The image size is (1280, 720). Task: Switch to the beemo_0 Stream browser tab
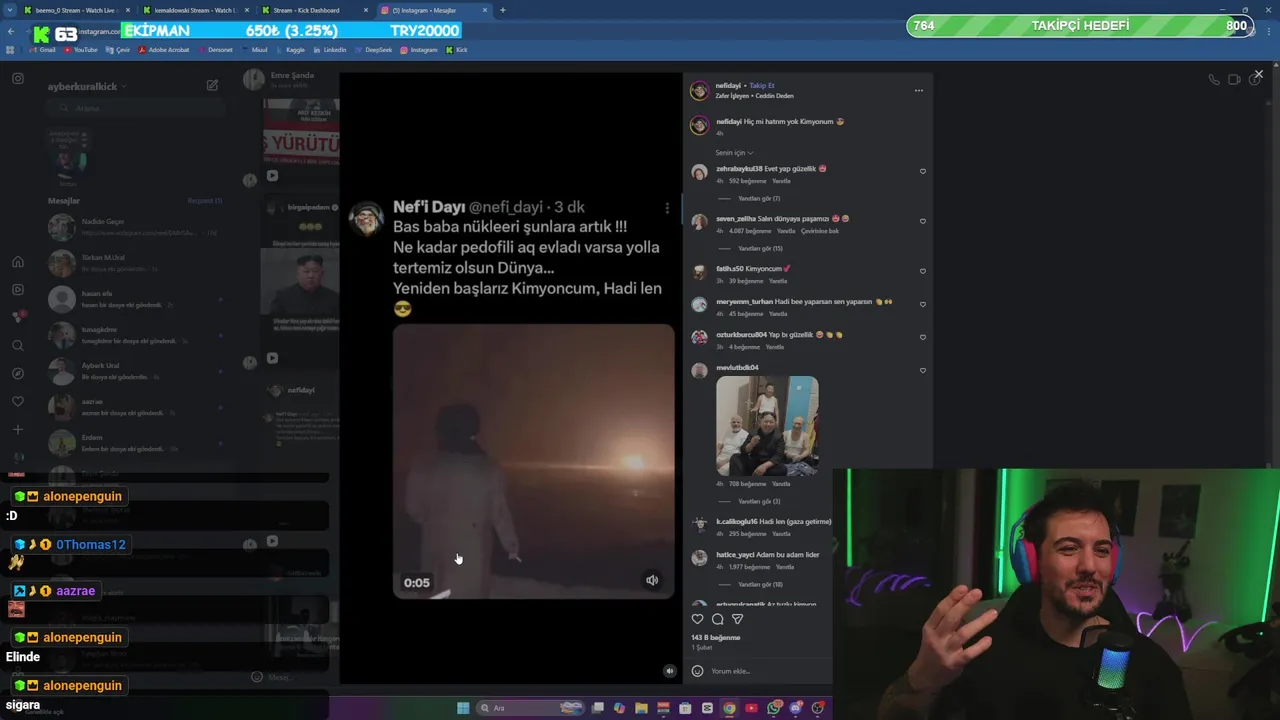point(76,10)
